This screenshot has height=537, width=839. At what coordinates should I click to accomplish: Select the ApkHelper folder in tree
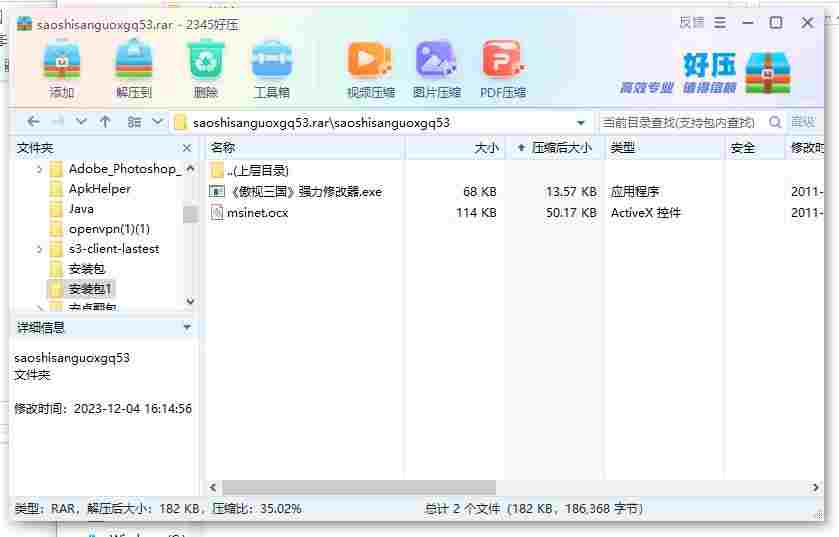[90, 189]
